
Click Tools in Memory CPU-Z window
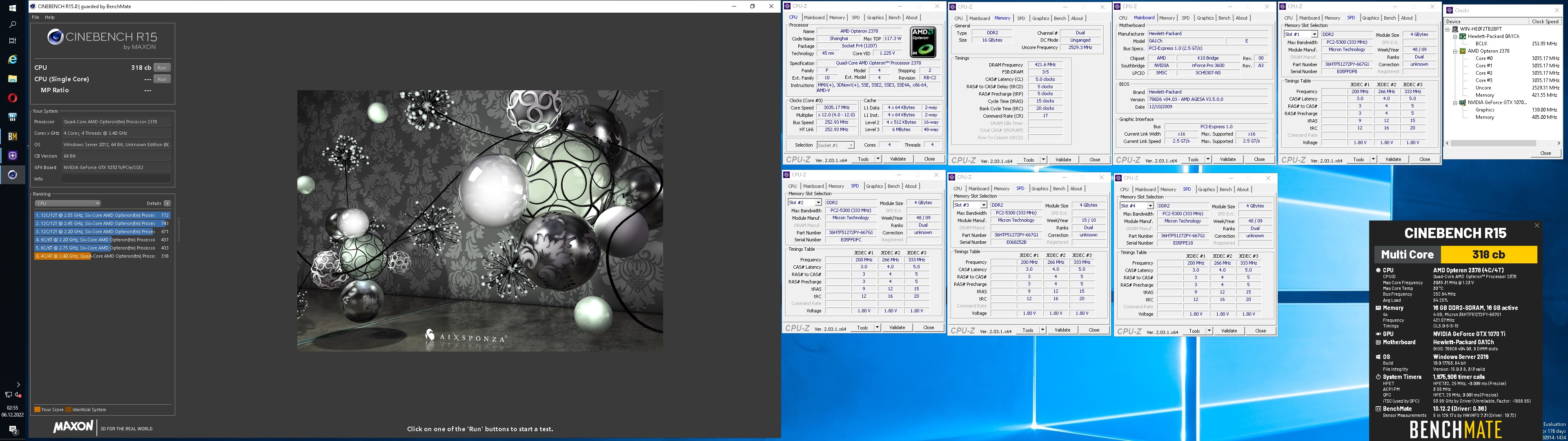click(x=1028, y=160)
